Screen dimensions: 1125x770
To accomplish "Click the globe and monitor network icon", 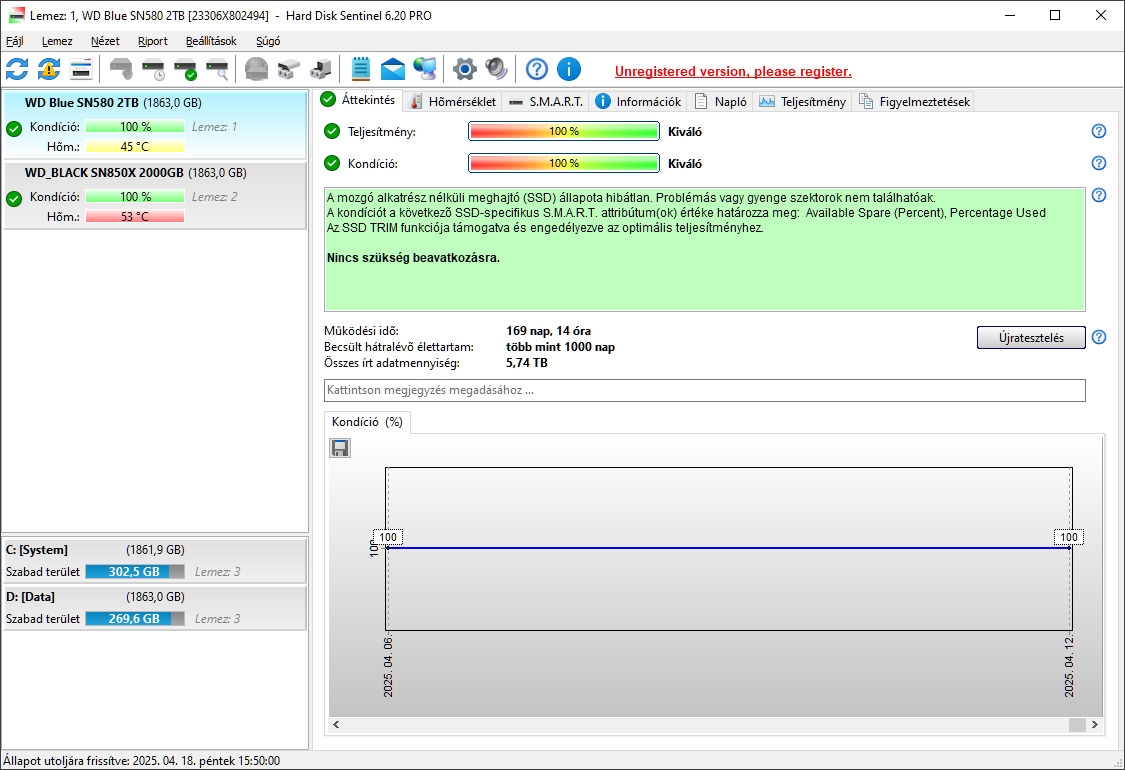I will pos(425,70).
